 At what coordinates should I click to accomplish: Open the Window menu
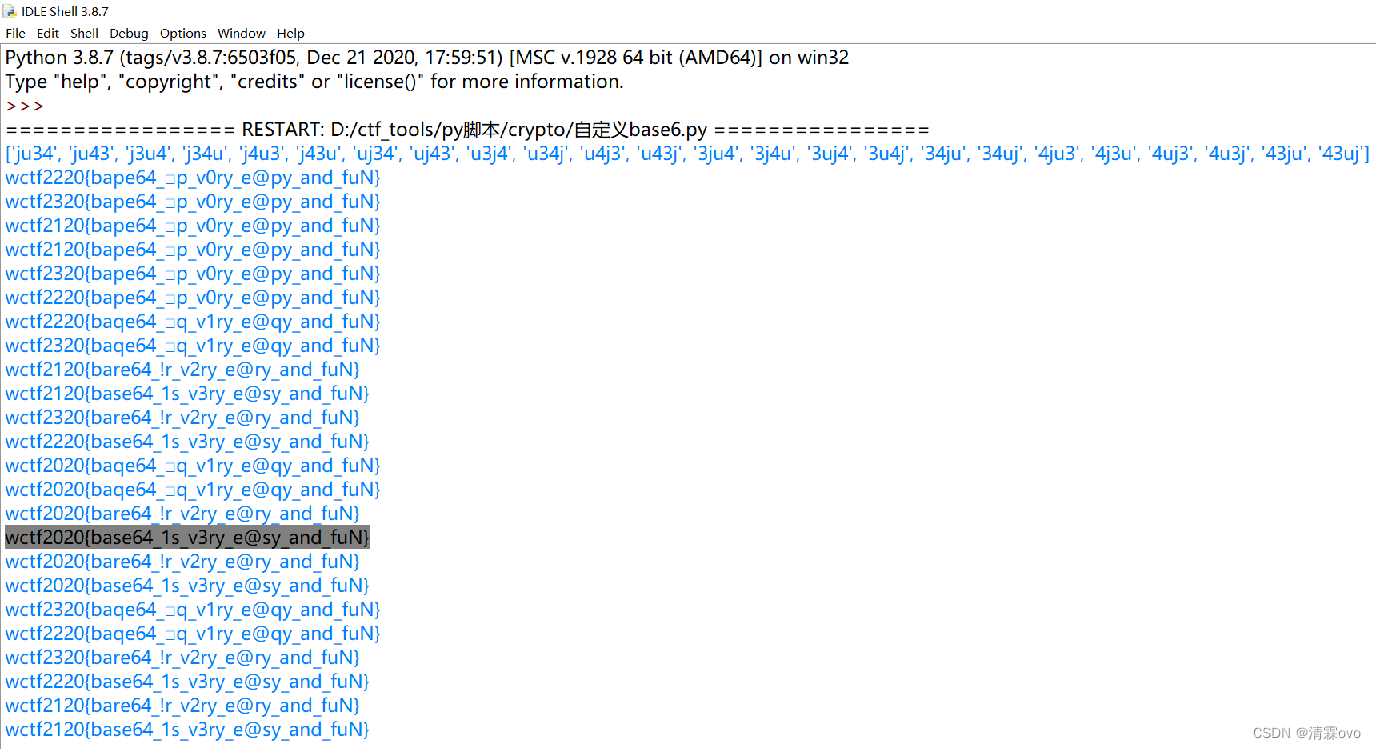[241, 33]
